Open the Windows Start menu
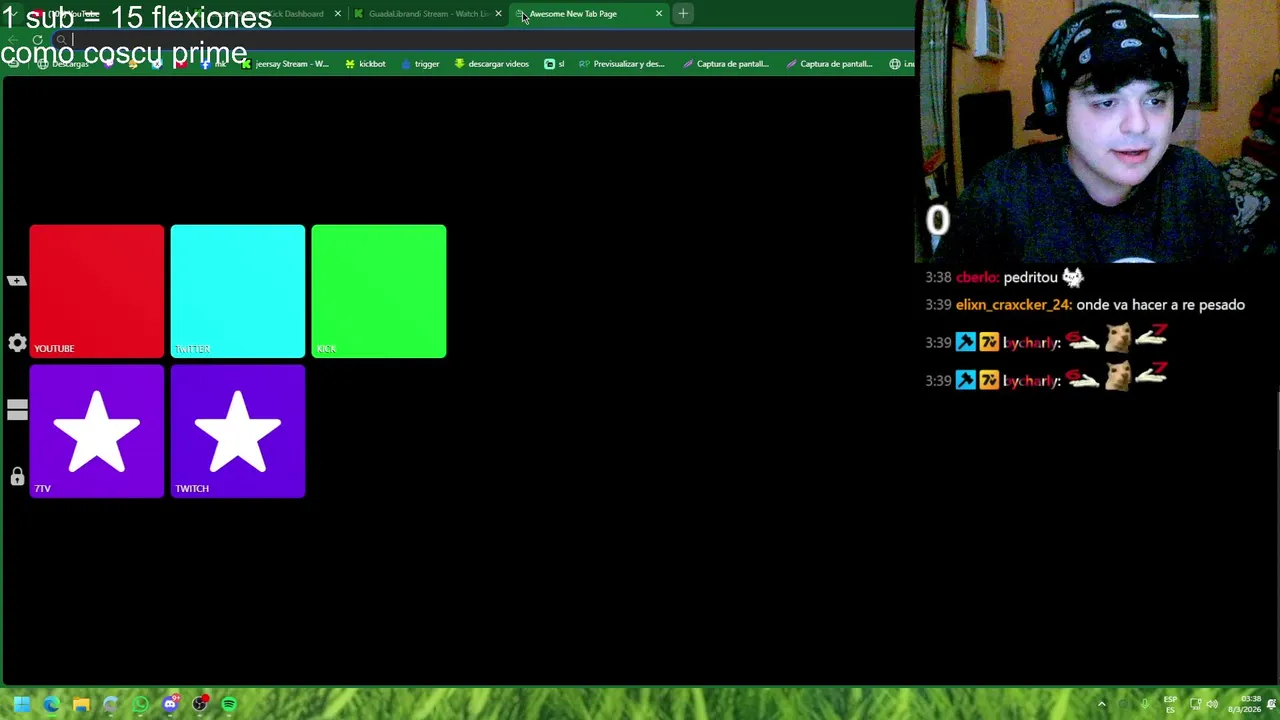 pyautogui.click(x=21, y=704)
